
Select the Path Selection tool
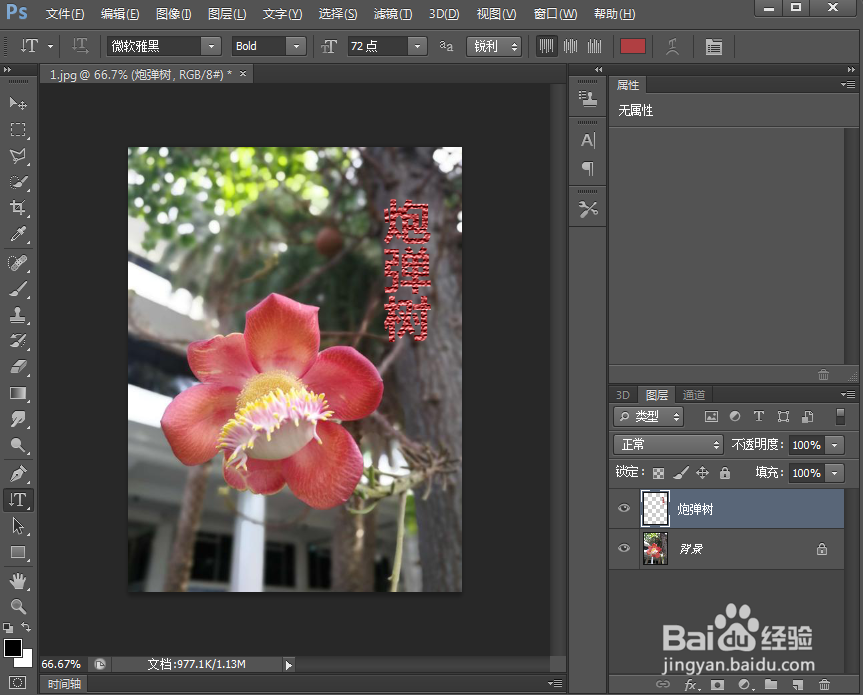pyautogui.click(x=18, y=526)
